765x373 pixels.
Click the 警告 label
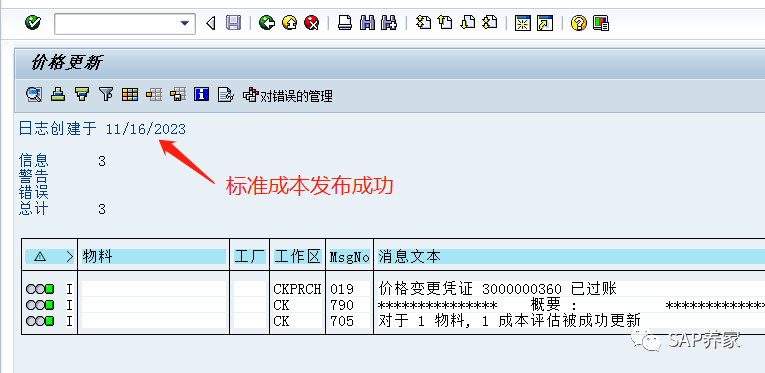[34, 177]
